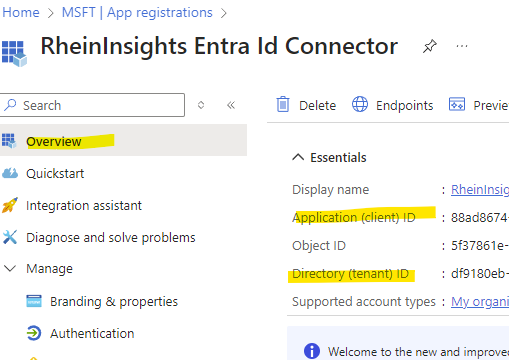Collapse the sidebar with double chevron
The height and width of the screenshot is (360, 509).
[x=231, y=105]
